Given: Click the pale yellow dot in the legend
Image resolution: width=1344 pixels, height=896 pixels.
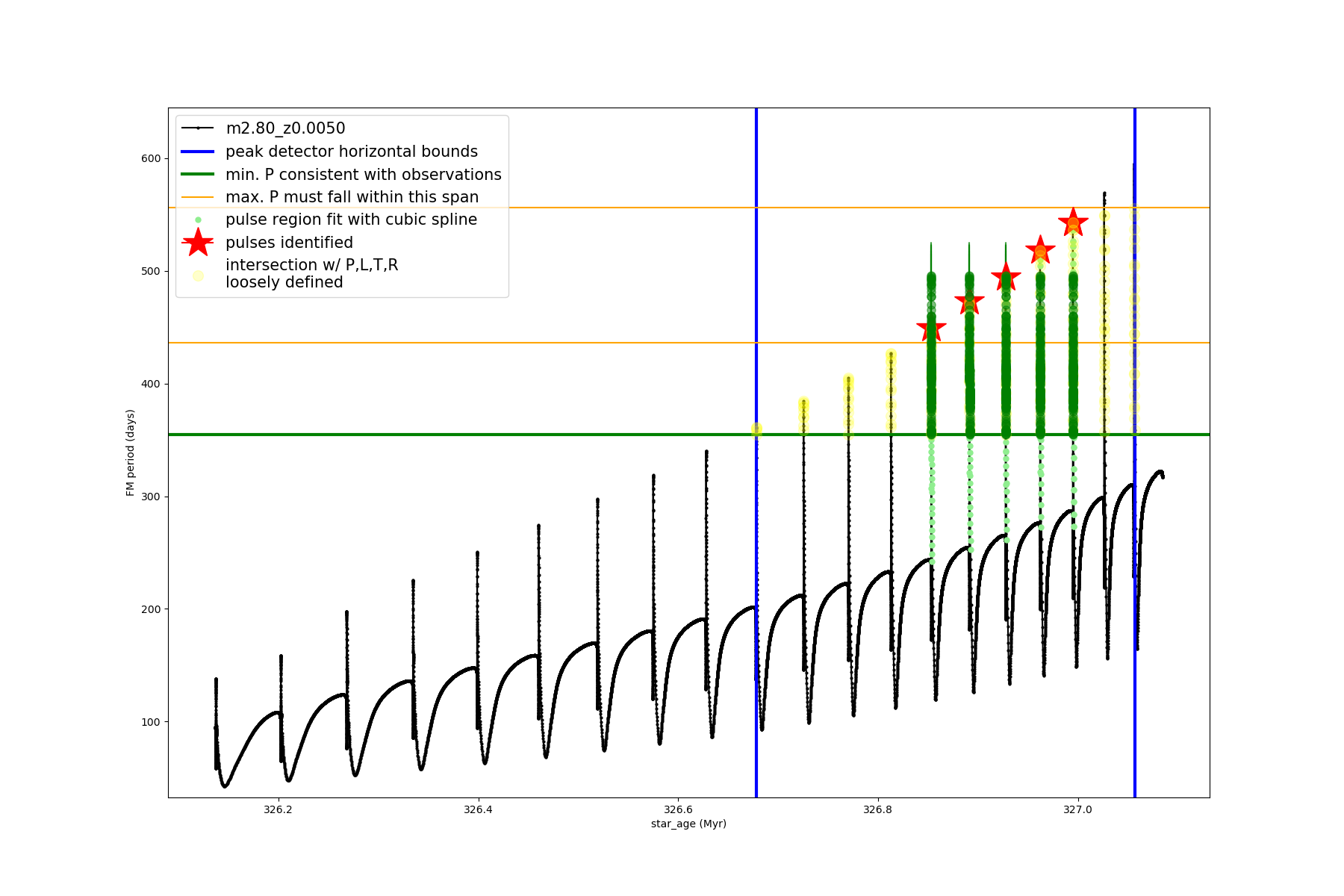Looking at the screenshot, I should point(198,276).
